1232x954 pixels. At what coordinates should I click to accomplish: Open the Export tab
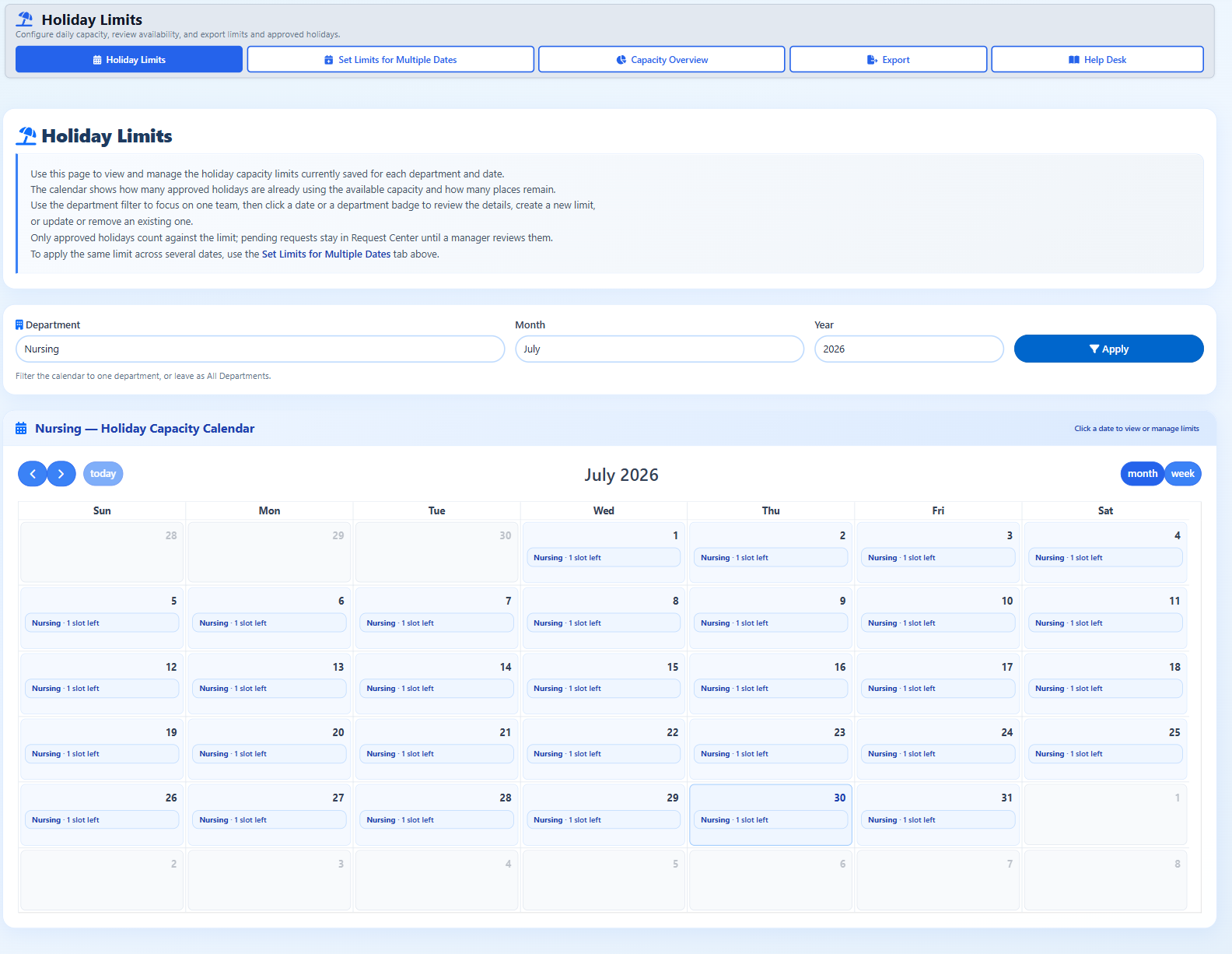[888, 59]
